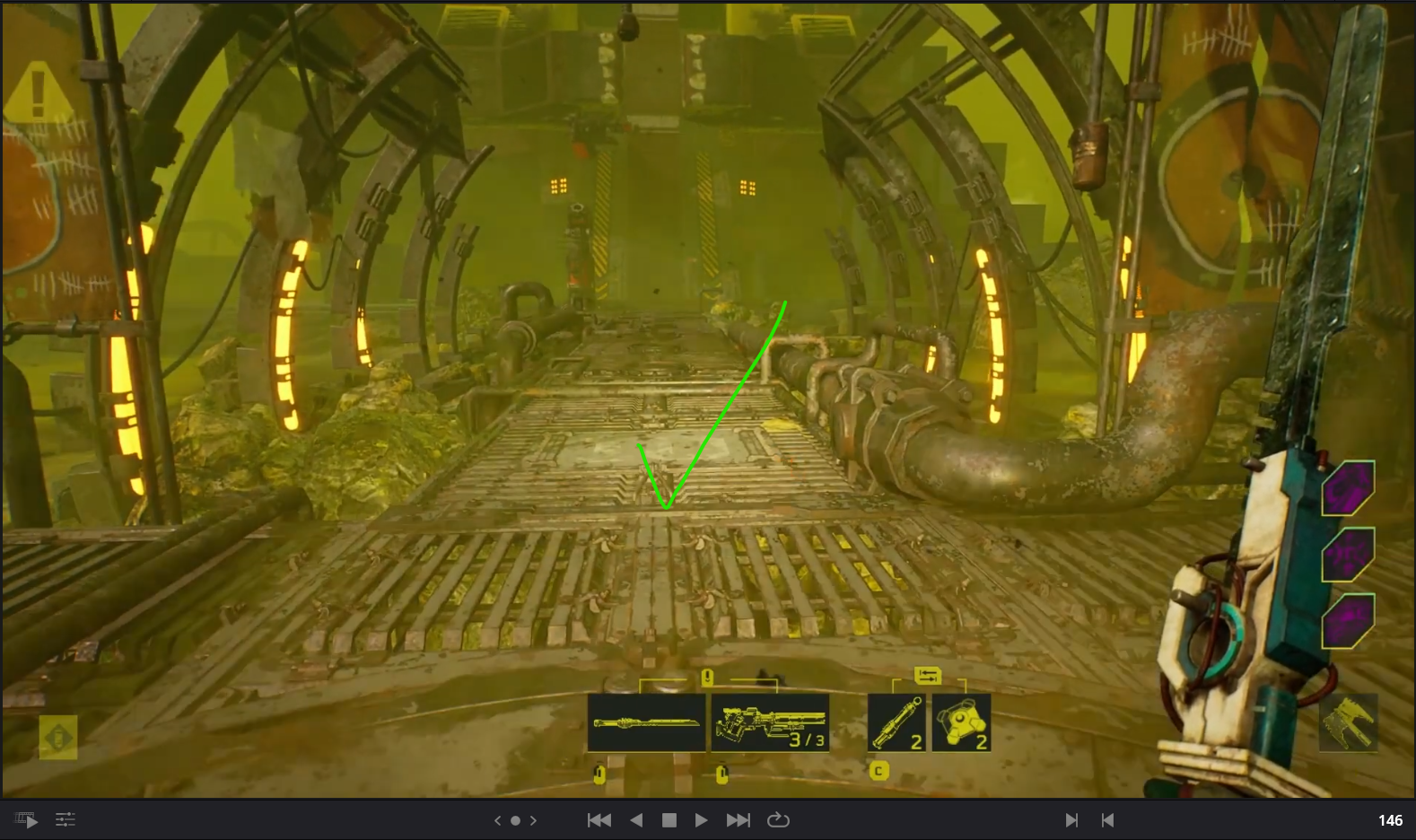Open the viewer mode overlay menu
Screen dimensions: 1416x840
[x=26, y=819]
